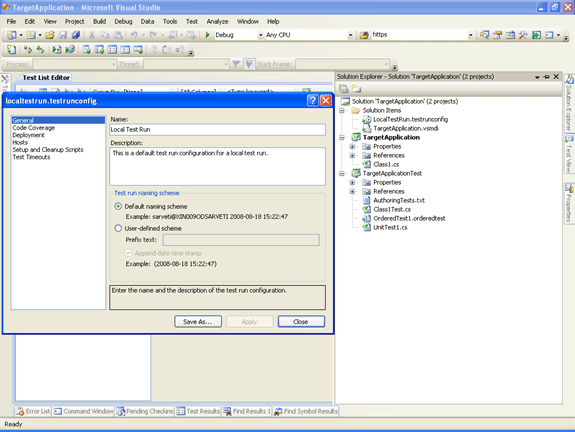Select Deployment in the settings list

tap(29, 135)
